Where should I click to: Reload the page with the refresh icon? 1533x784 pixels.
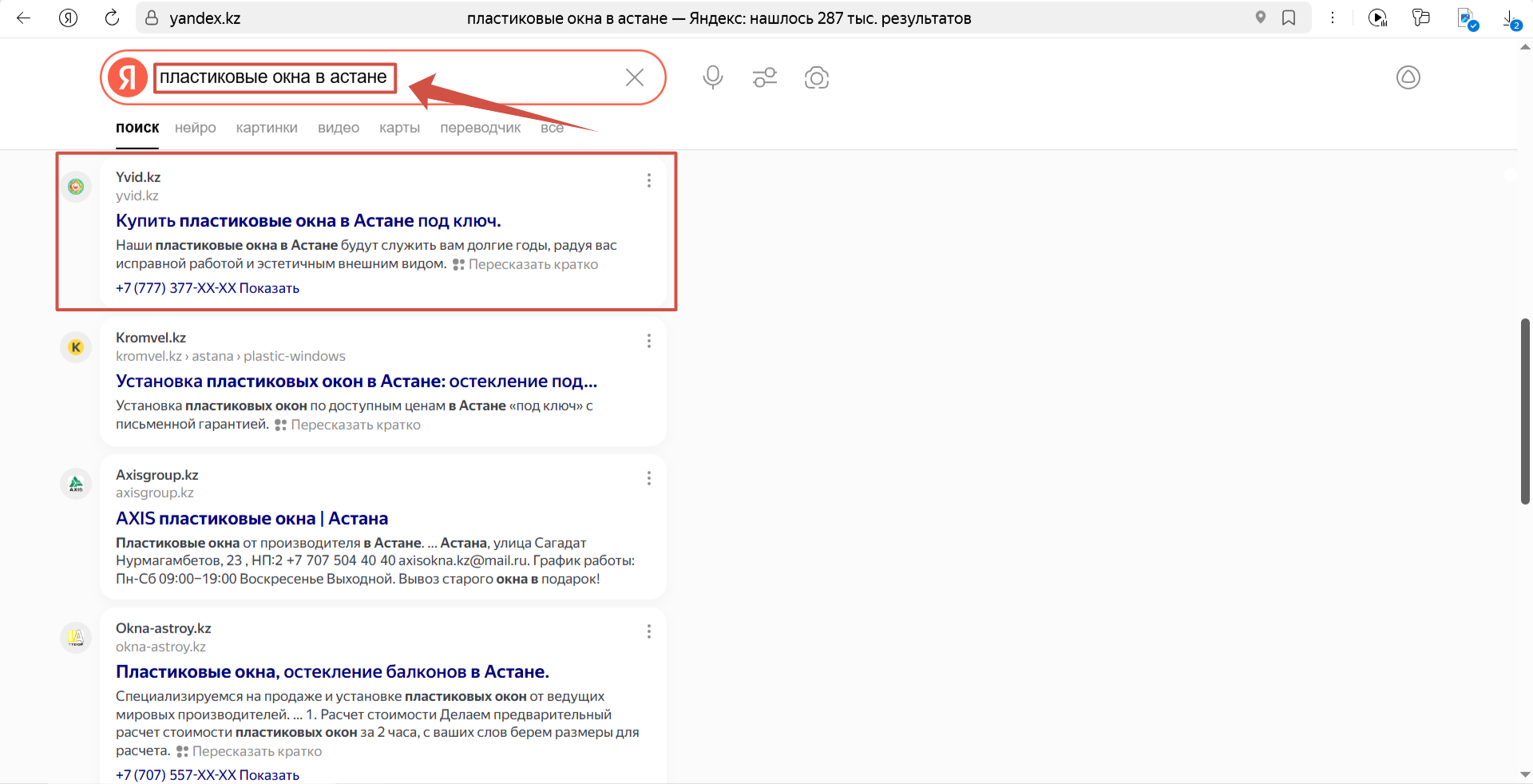(112, 18)
